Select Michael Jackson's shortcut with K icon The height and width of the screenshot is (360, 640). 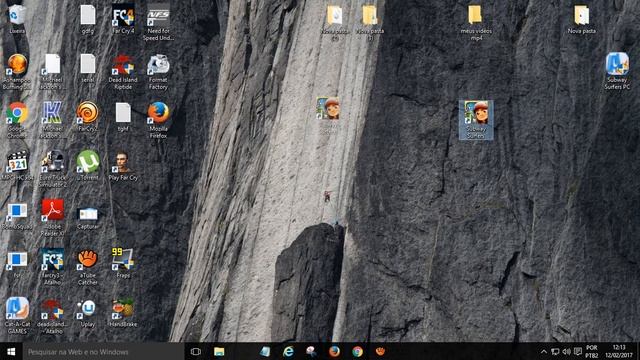(x=52, y=120)
